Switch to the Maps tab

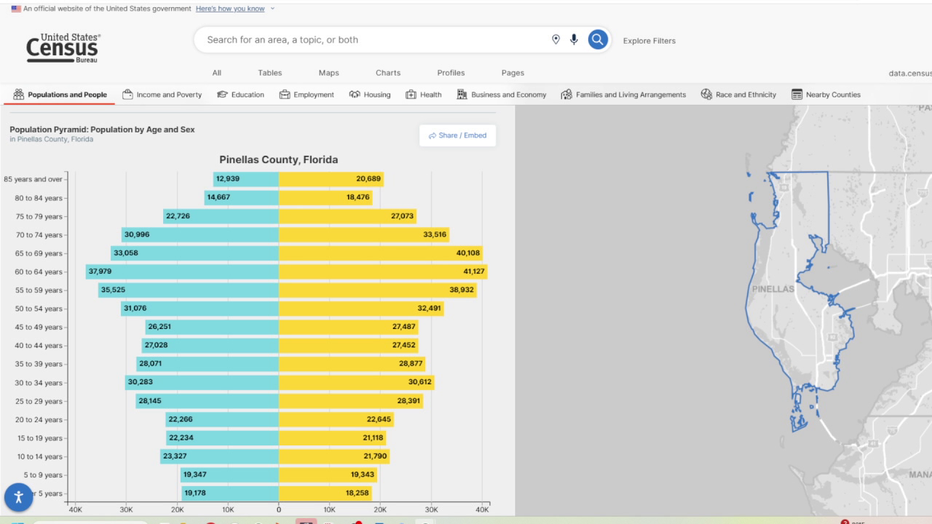pos(328,73)
